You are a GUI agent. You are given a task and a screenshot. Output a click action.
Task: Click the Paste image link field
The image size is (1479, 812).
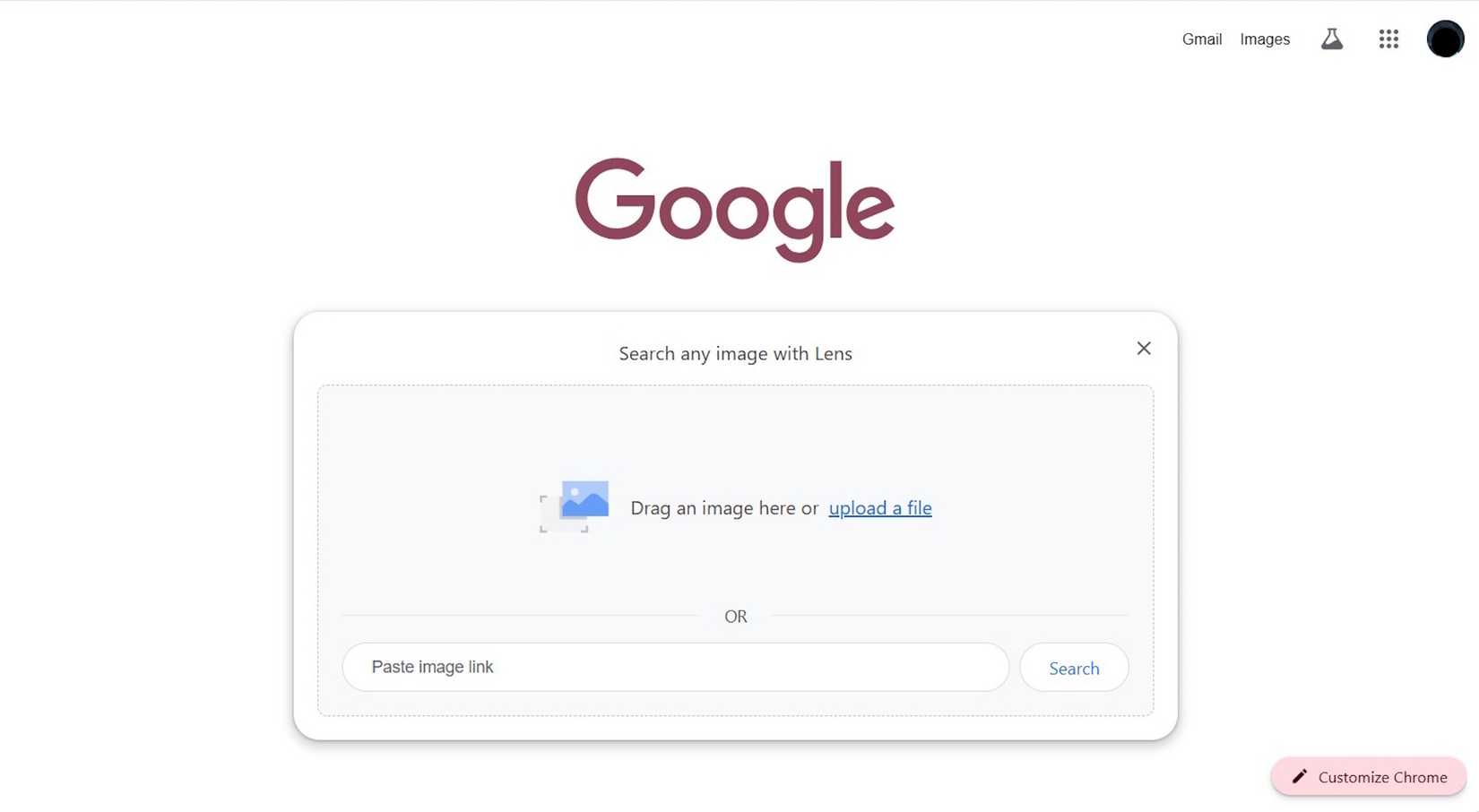(676, 667)
